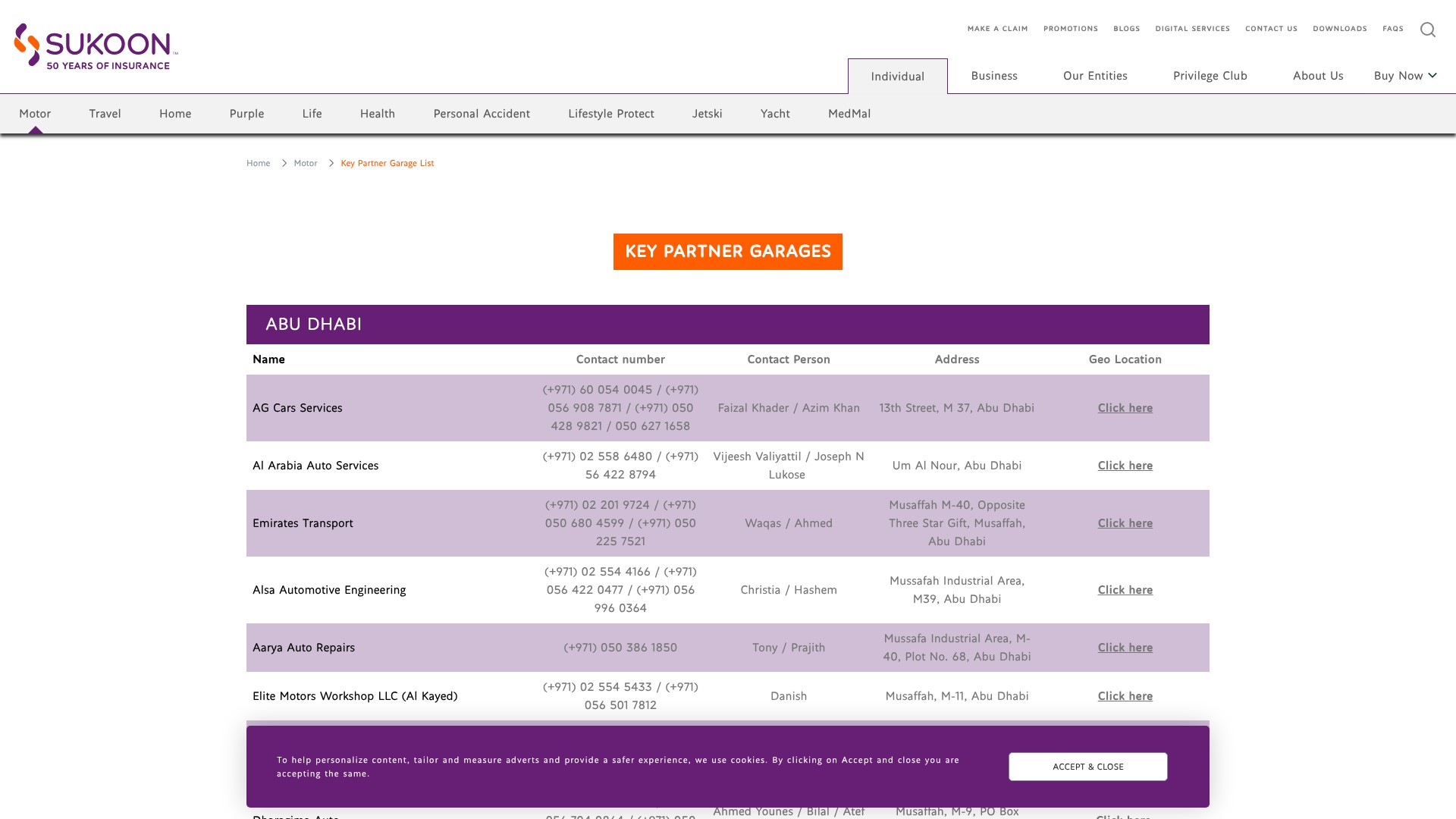Open geo location for AG Cars Services
The image size is (1456, 819).
click(x=1125, y=408)
